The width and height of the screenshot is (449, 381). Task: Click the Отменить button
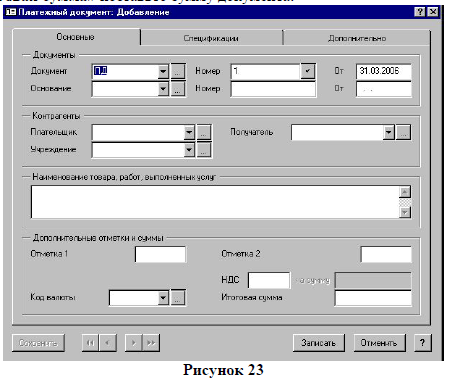tap(379, 343)
